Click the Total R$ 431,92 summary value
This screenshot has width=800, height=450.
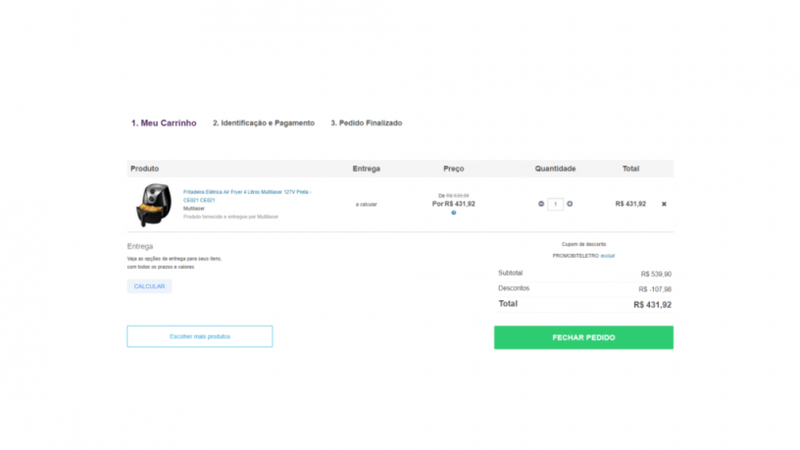coord(652,304)
